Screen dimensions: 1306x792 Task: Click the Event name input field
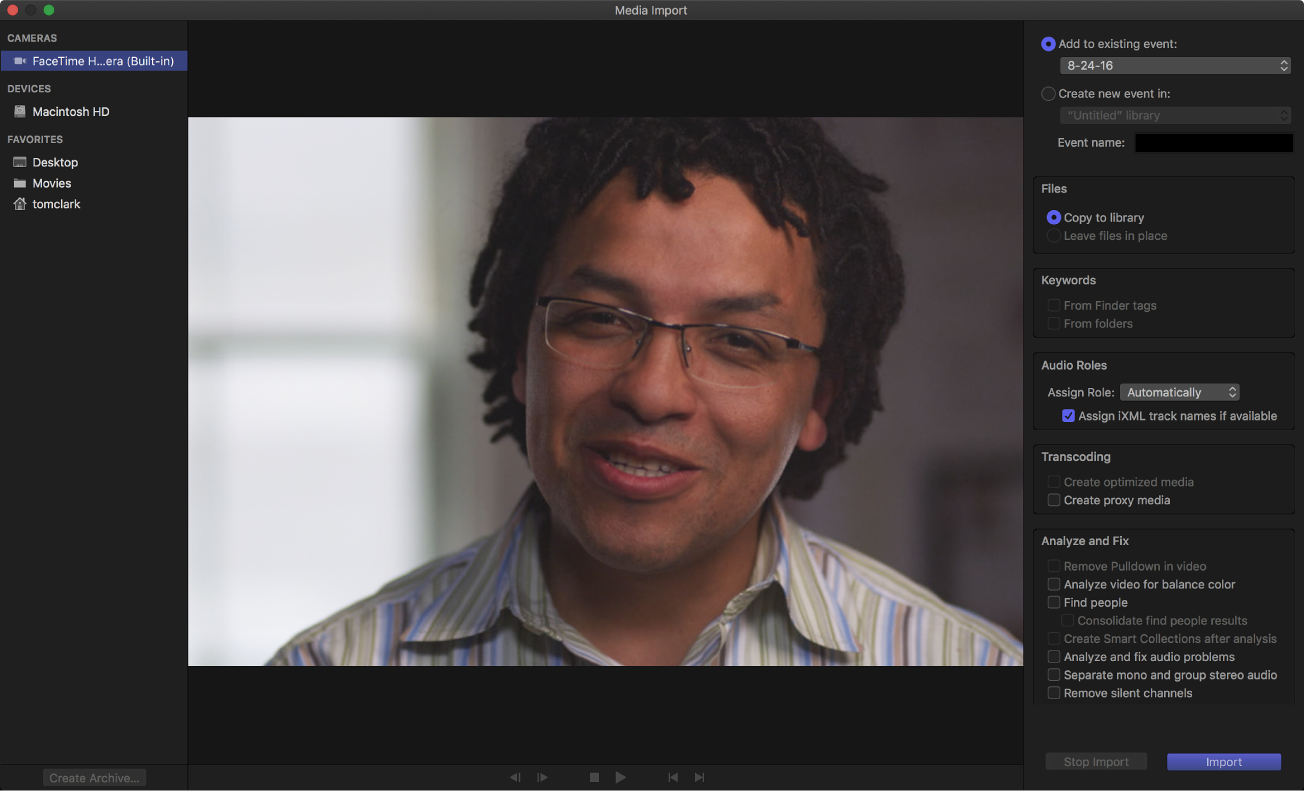pyautogui.click(x=1213, y=142)
